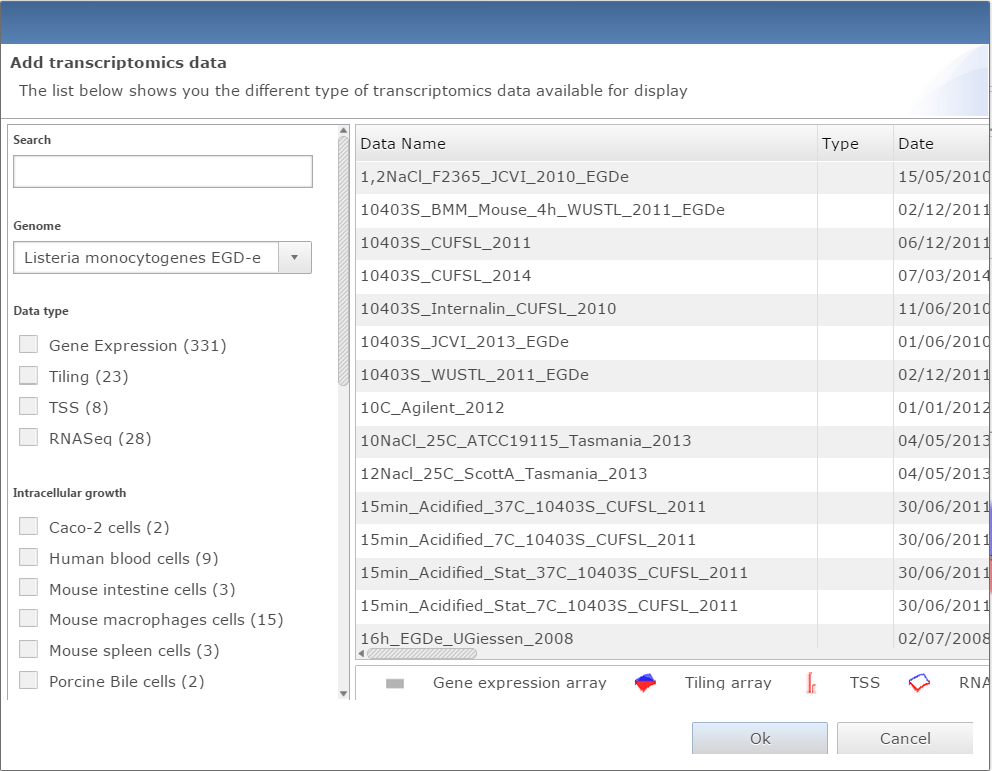This screenshot has width=992, height=771.
Task: Click the TSS legend icon
Action: (812, 683)
